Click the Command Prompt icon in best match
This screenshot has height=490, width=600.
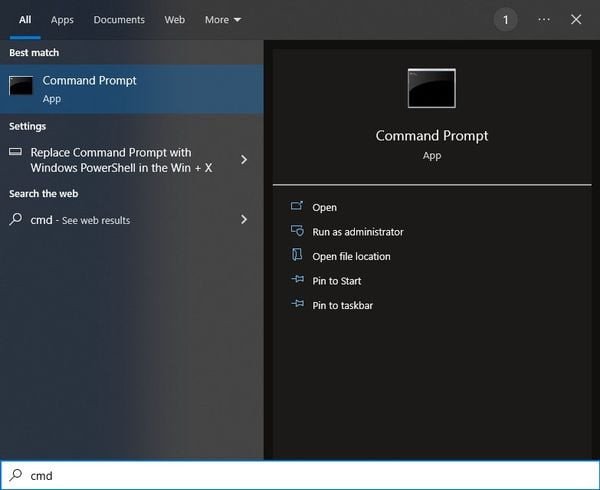tap(21, 86)
